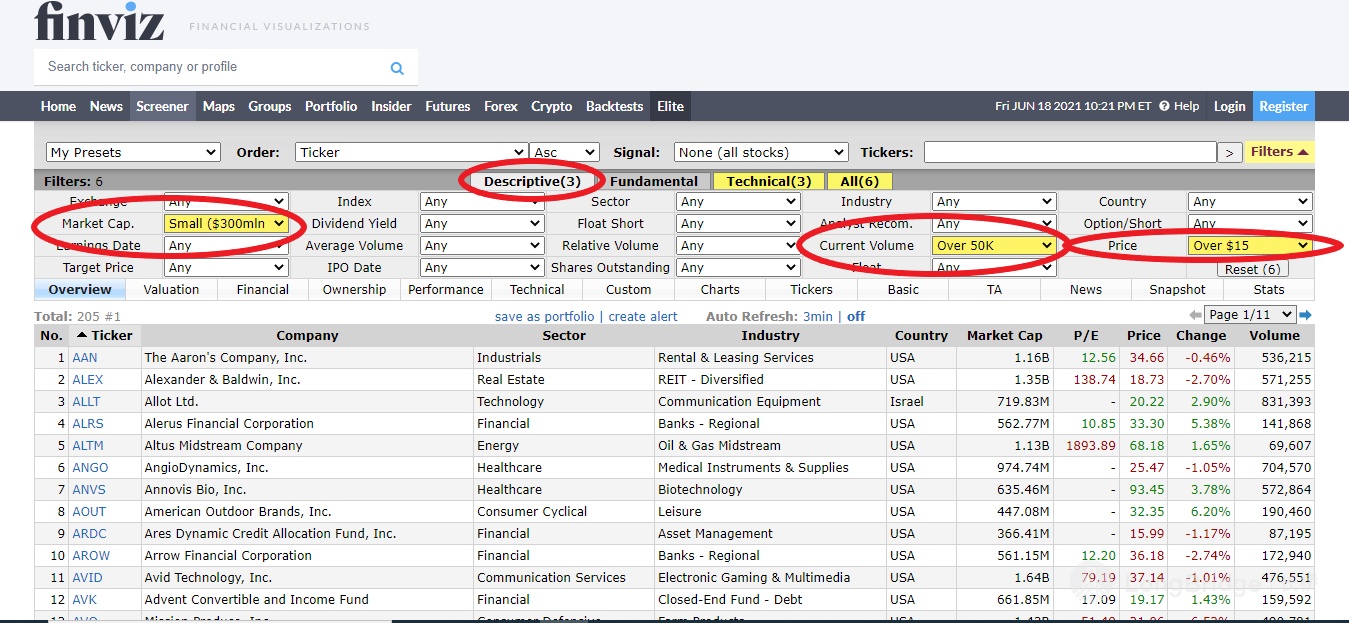
Task: Open the Price filter dropdown
Action: point(1250,246)
